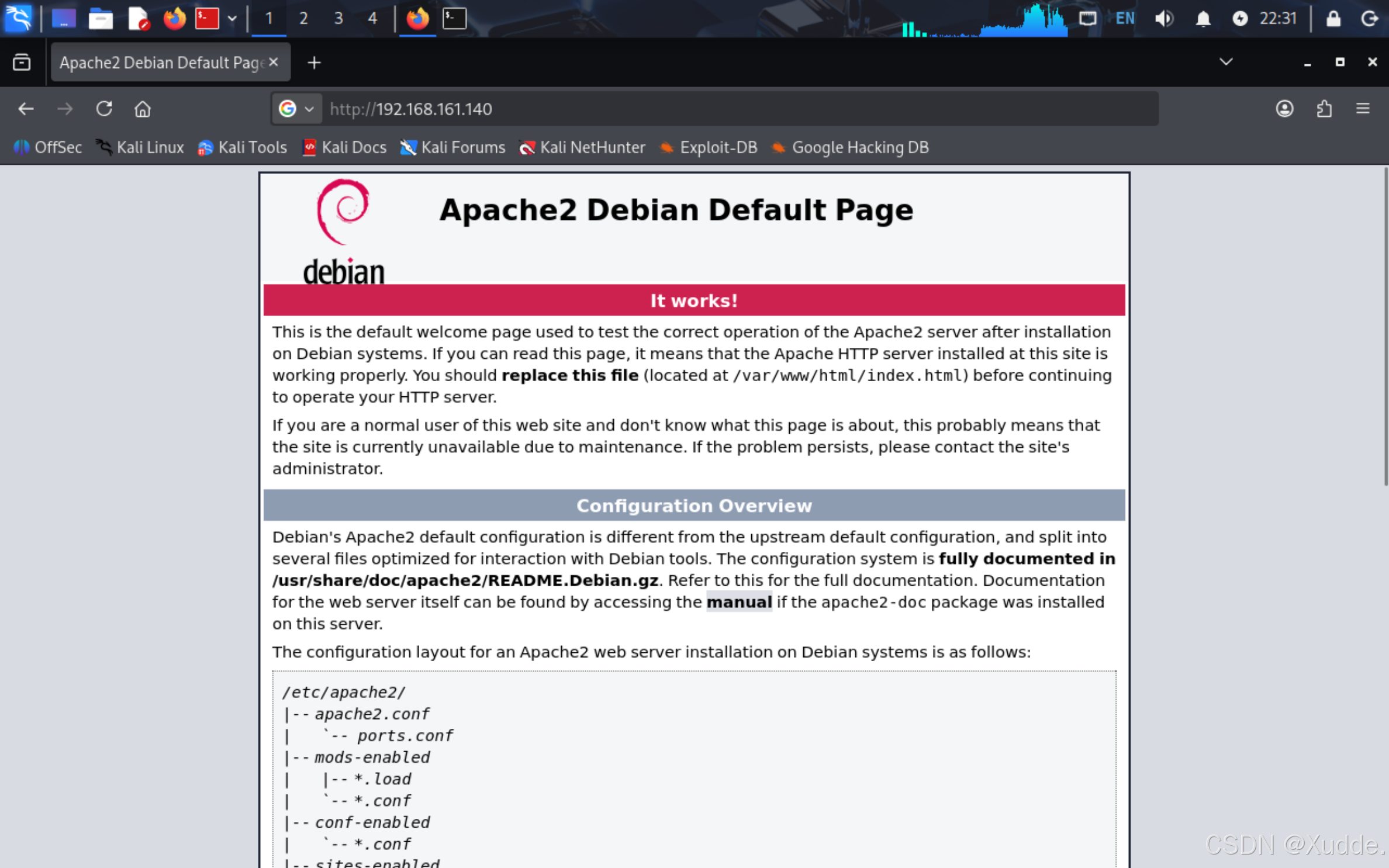Lock the screen with the padlock icon

point(1333,19)
